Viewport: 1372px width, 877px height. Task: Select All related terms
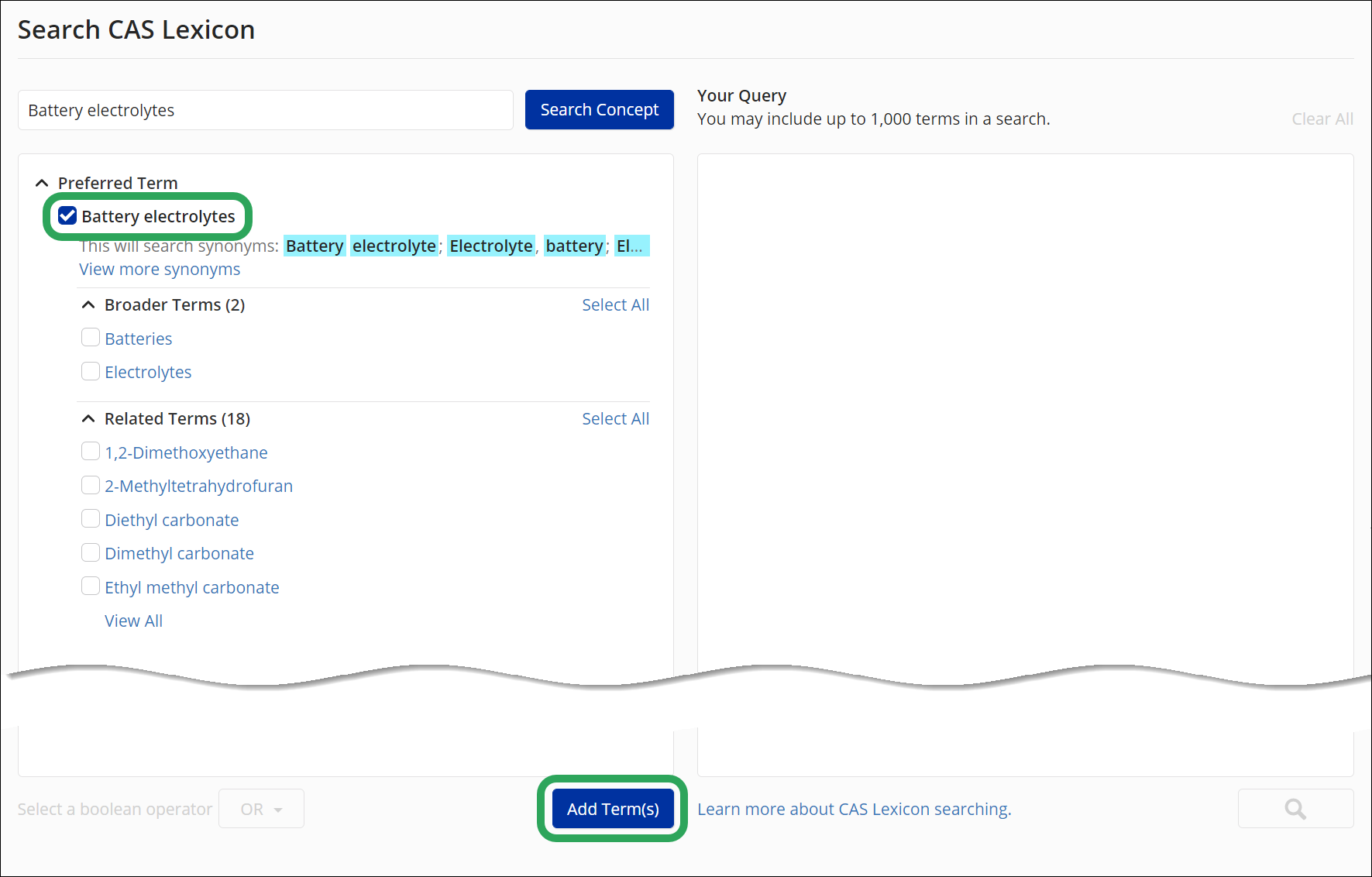615,419
